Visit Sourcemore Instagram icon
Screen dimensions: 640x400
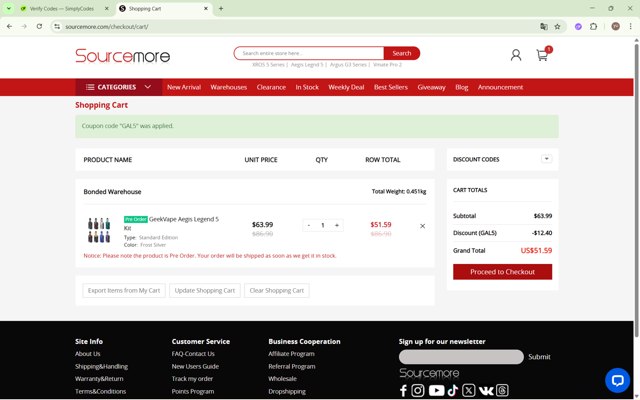(x=418, y=391)
